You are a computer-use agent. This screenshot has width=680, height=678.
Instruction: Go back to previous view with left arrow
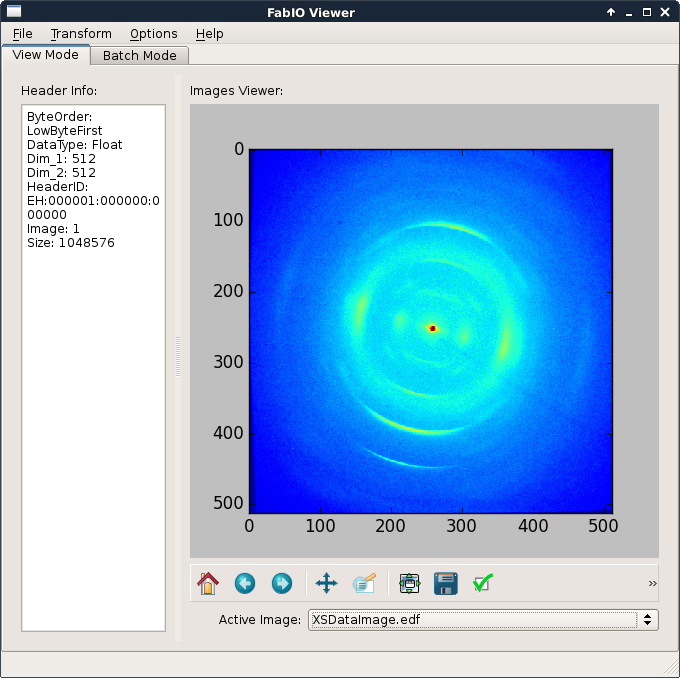[245, 583]
